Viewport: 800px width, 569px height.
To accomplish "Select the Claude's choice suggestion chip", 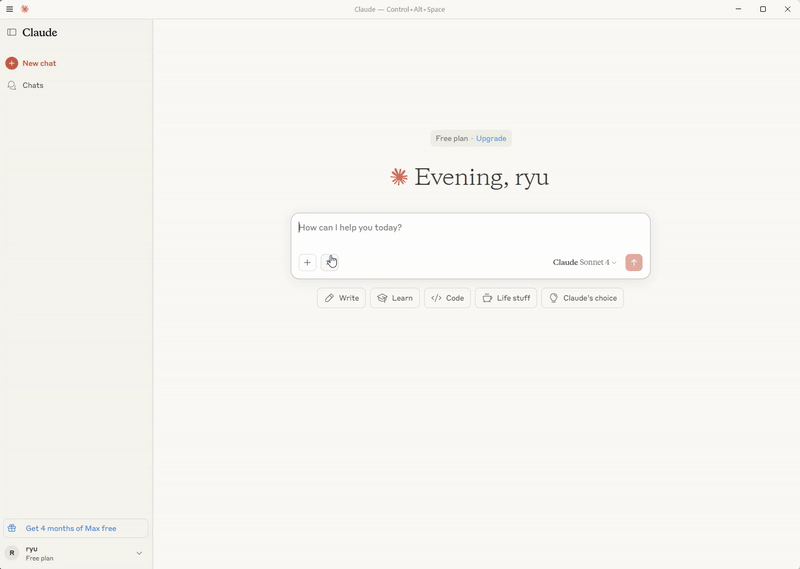I will click(x=582, y=298).
